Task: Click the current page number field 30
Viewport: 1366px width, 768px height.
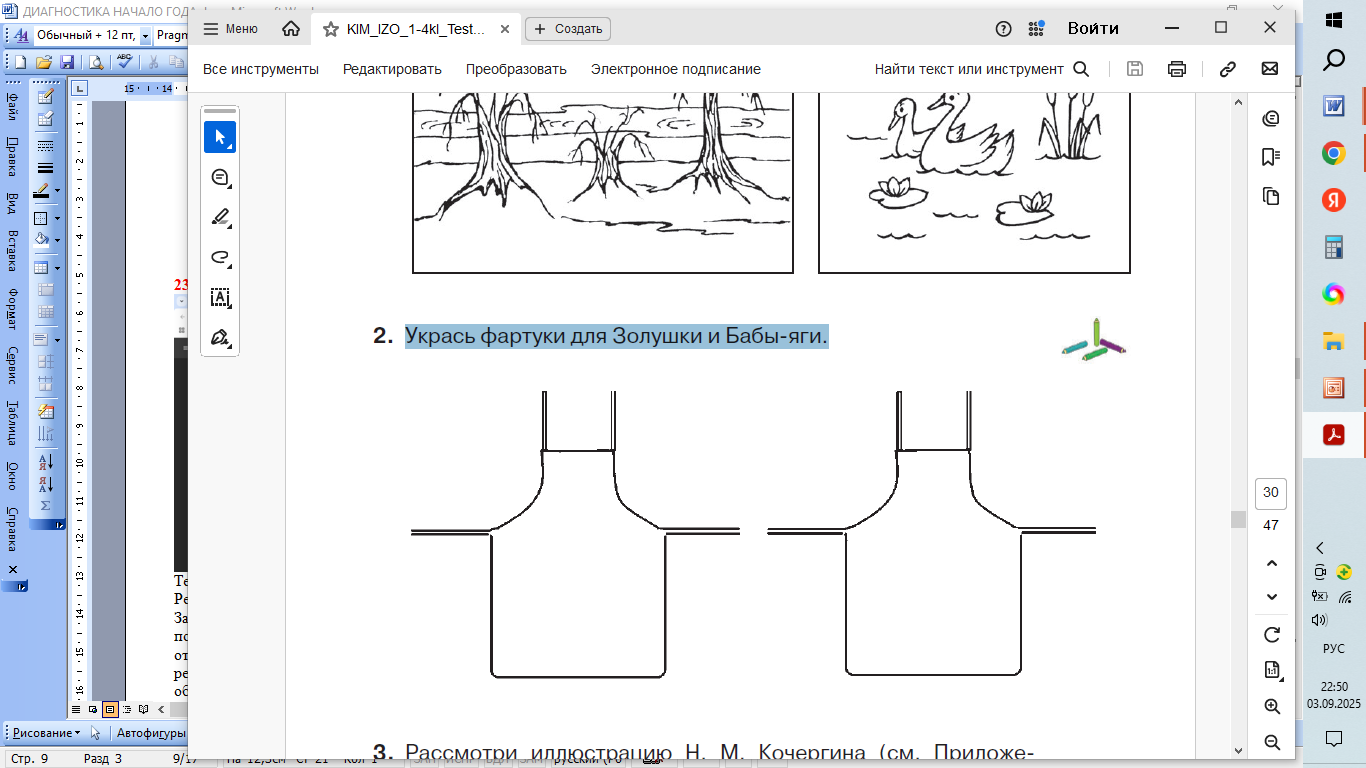Action: 1271,492
